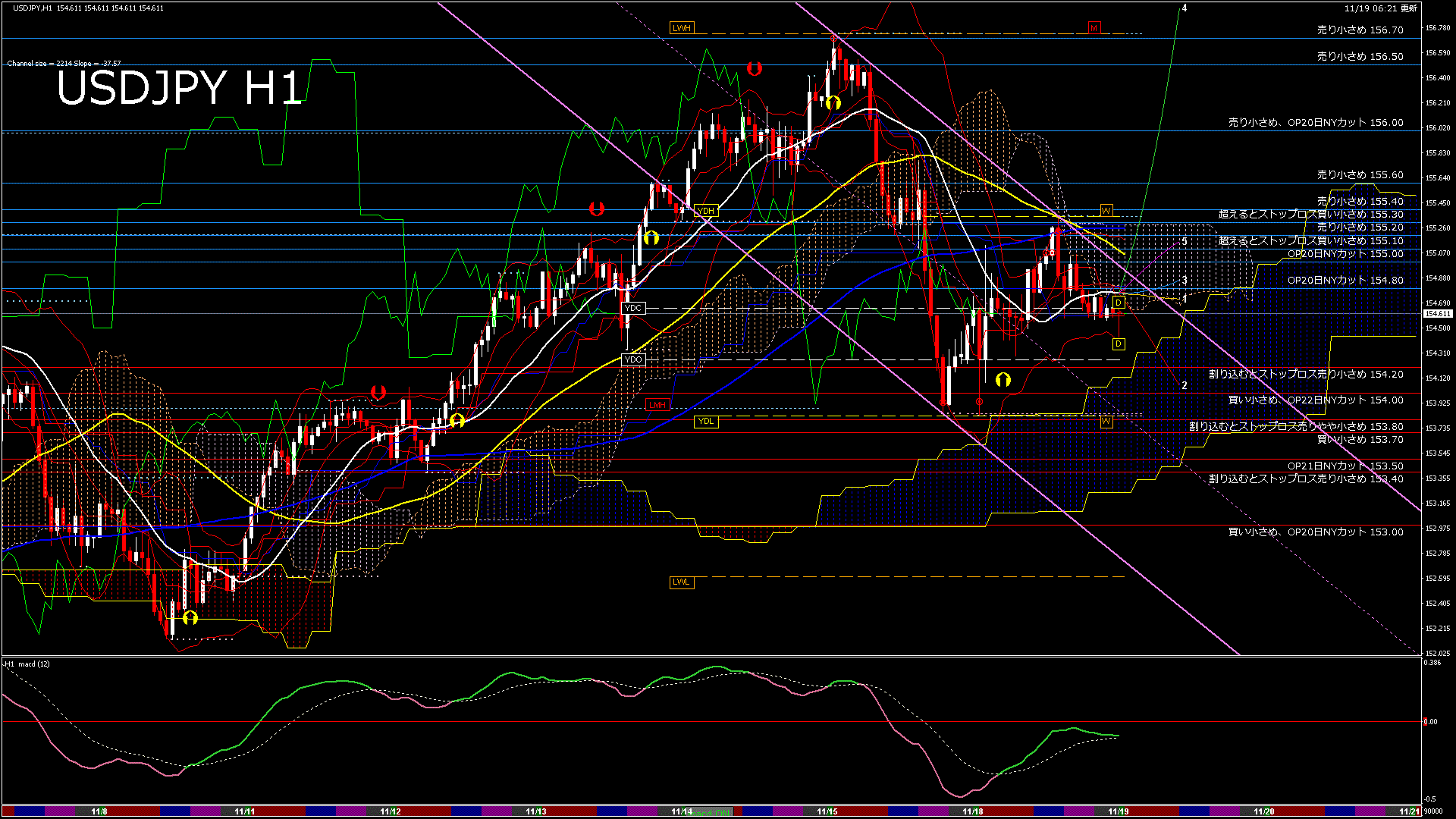Viewport: 1456px width, 819px height.
Task: Click wave number 4 at the chart top
Action: (x=1185, y=8)
